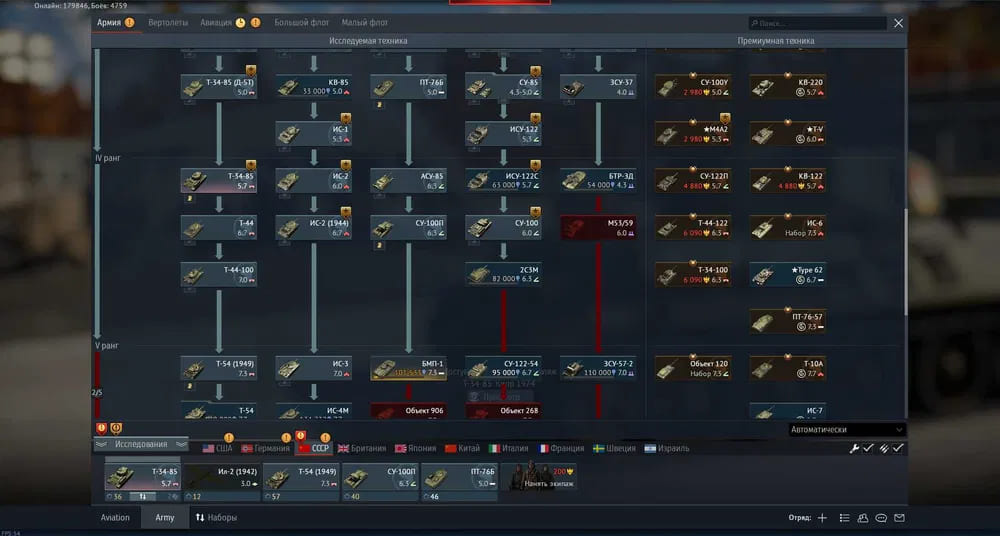Open the mail envelope icon

point(899,517)
